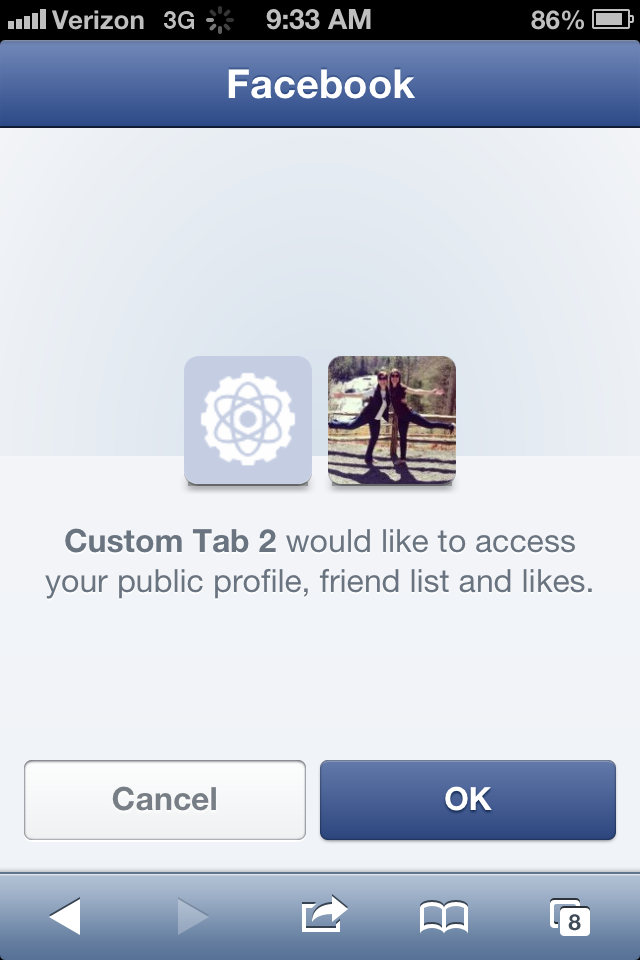The image size is (640, 960).
Task: Click the network loading spinner
Action: point(219,20)
